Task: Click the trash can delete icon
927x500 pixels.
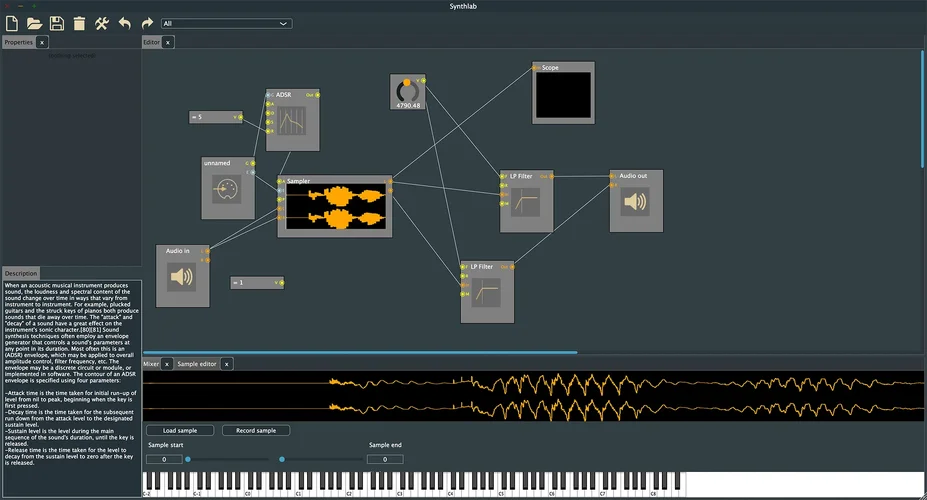Action: click(79, 23)
